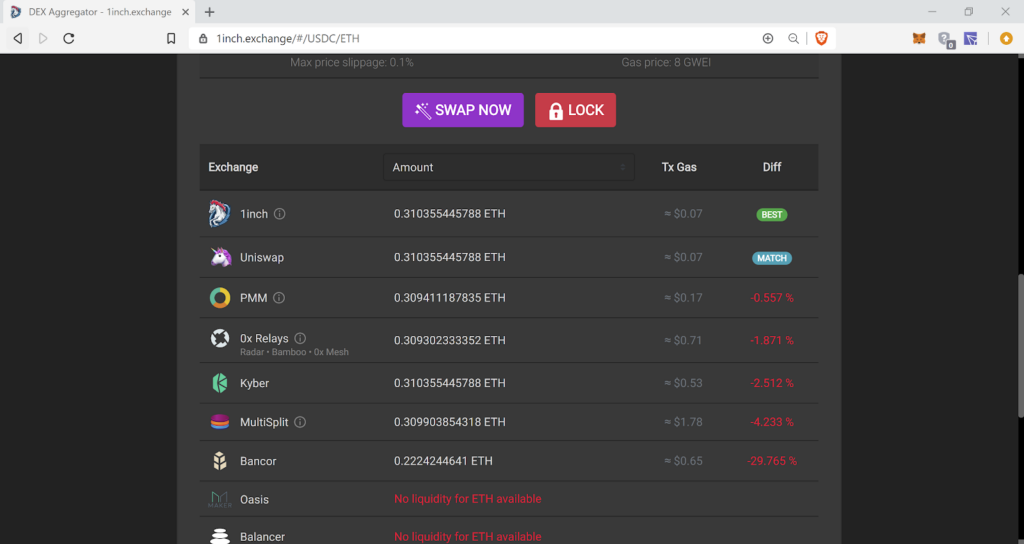1024x544 pixels.
Task: Click the Kyber exchange icon
Action: [x=220, y=383]
